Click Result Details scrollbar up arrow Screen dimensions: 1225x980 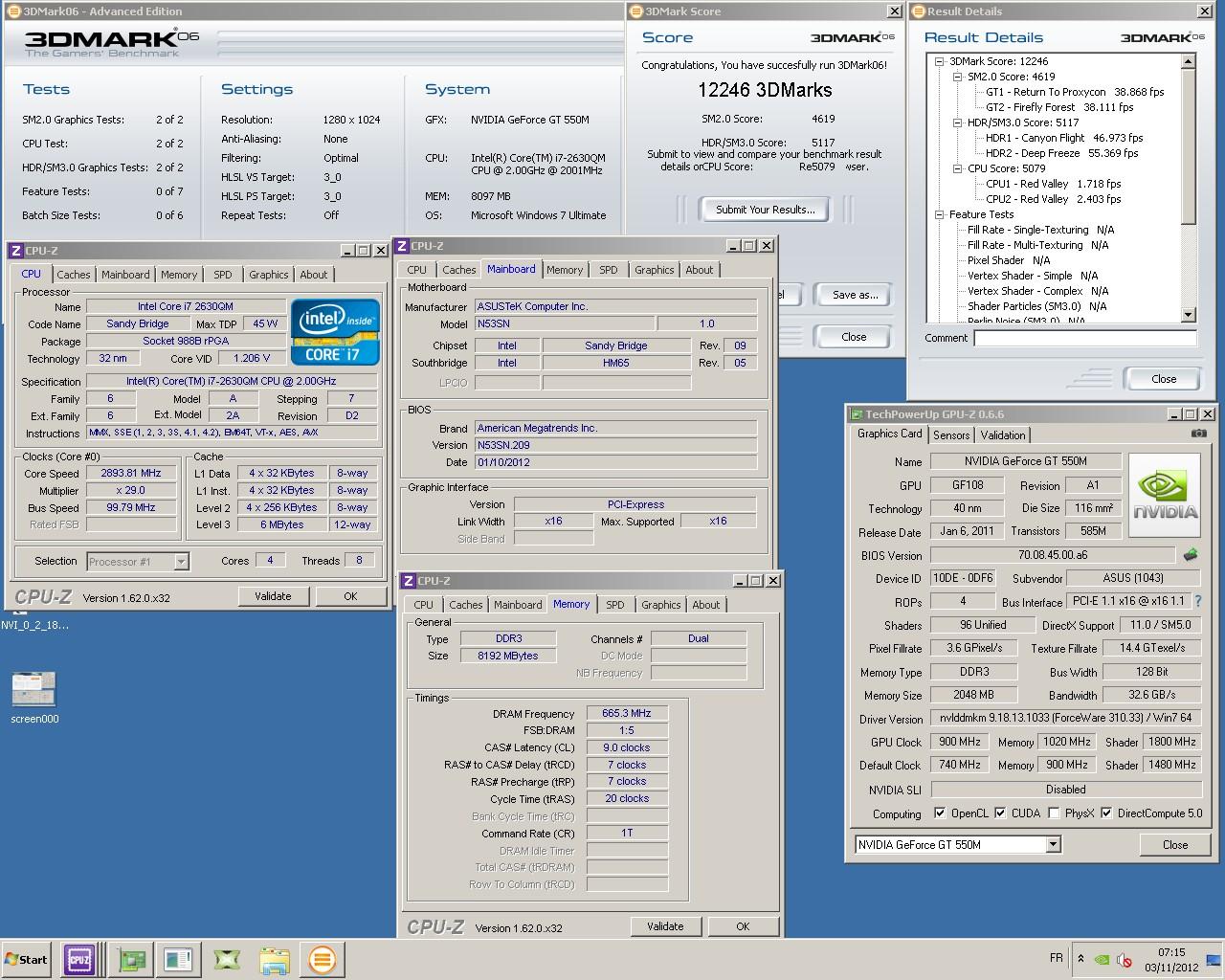tap(1189, 61)
